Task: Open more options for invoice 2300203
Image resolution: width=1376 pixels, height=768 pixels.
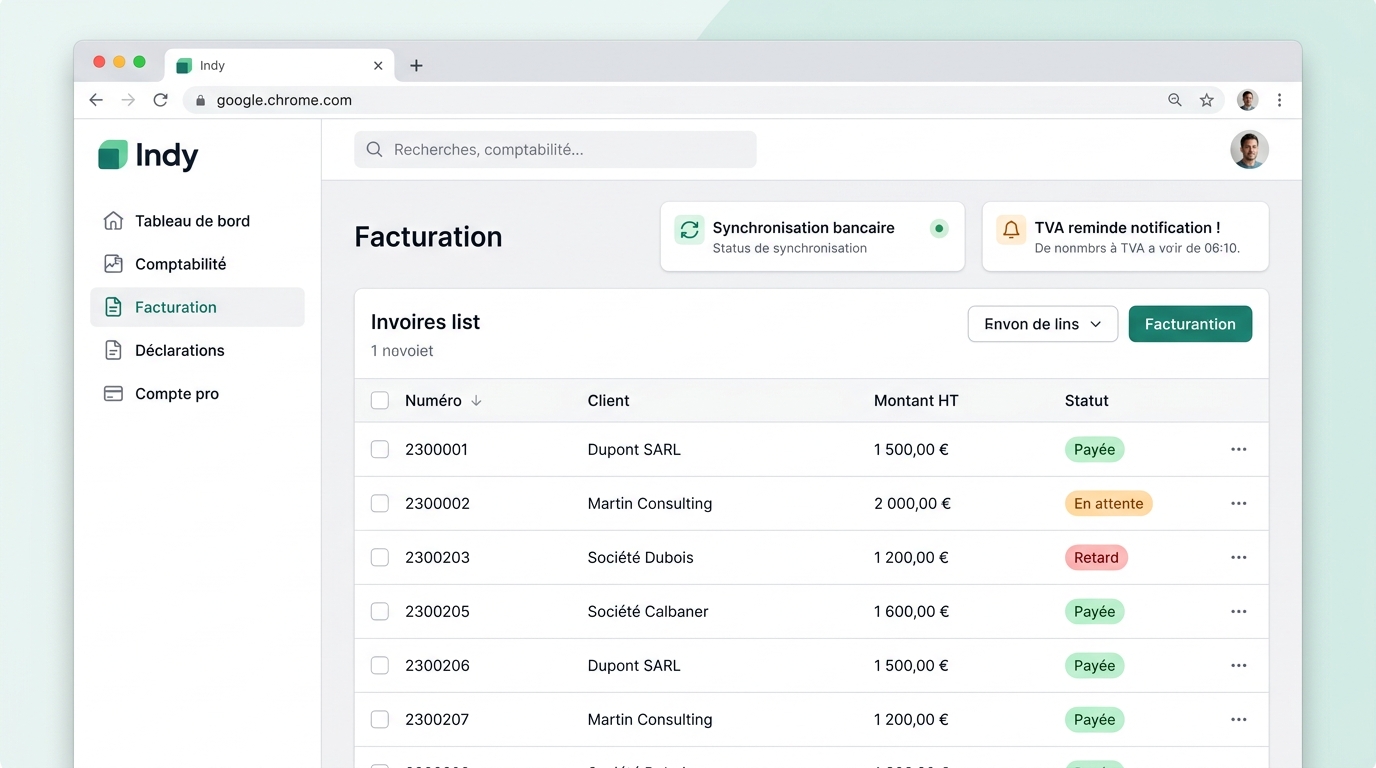Action: 1238,558
